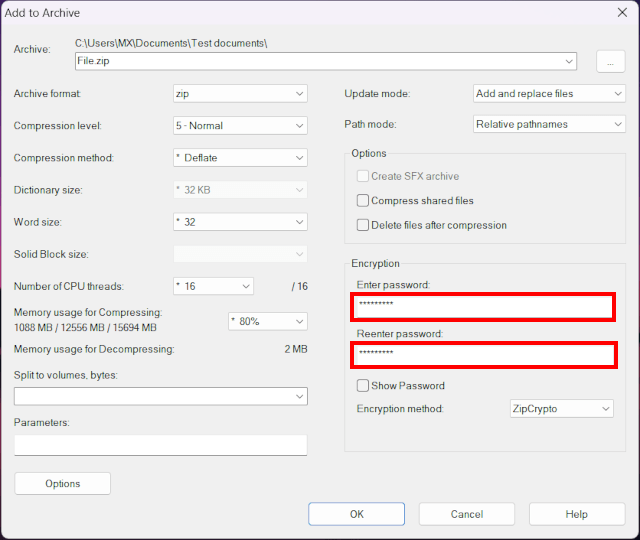Click the Reenter password field
Image resolution: width=640 pixels, height=540 pixels.
[483, 354]
